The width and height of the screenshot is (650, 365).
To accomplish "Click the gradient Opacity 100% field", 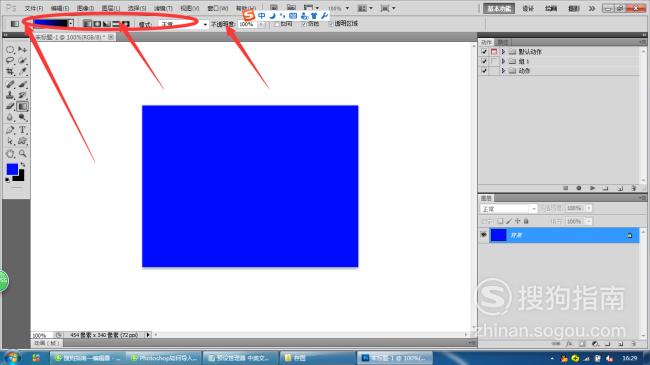I will point(248,24).
